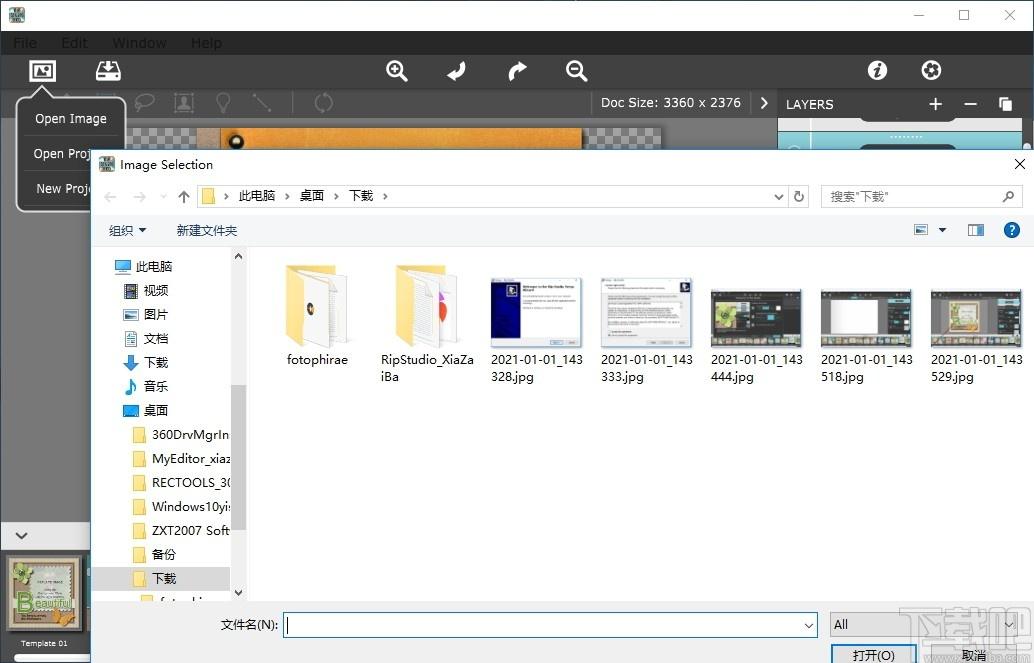Collapse the templates panel chevron
The image size is (1034, 663).
pos(22,536)
